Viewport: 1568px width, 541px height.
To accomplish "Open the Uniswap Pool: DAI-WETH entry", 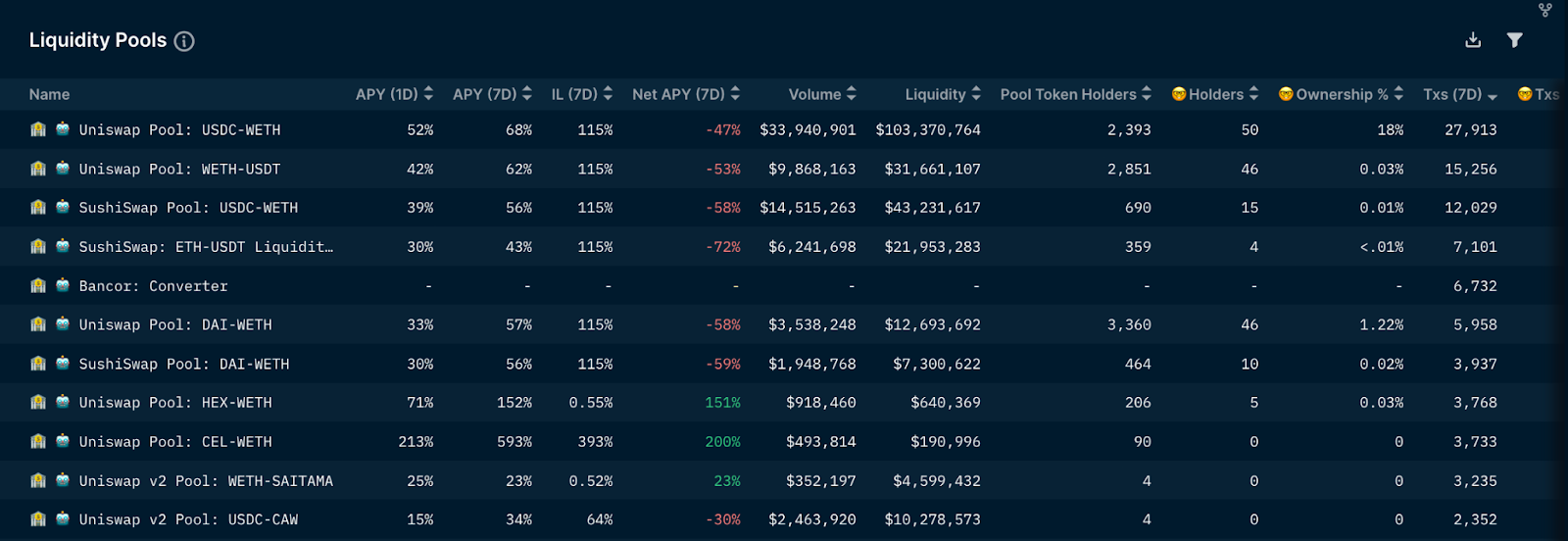I will click(x=175, y=324).
